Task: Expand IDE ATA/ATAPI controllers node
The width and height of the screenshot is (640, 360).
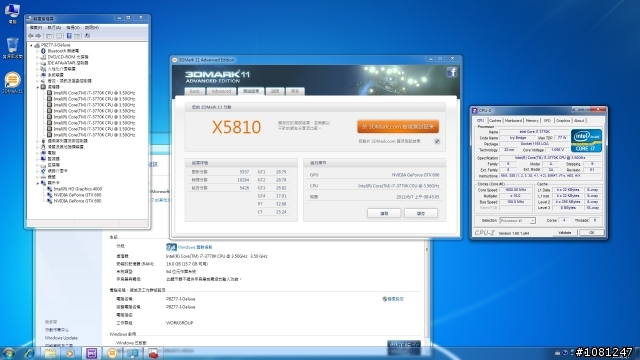Action: point(37,63)
